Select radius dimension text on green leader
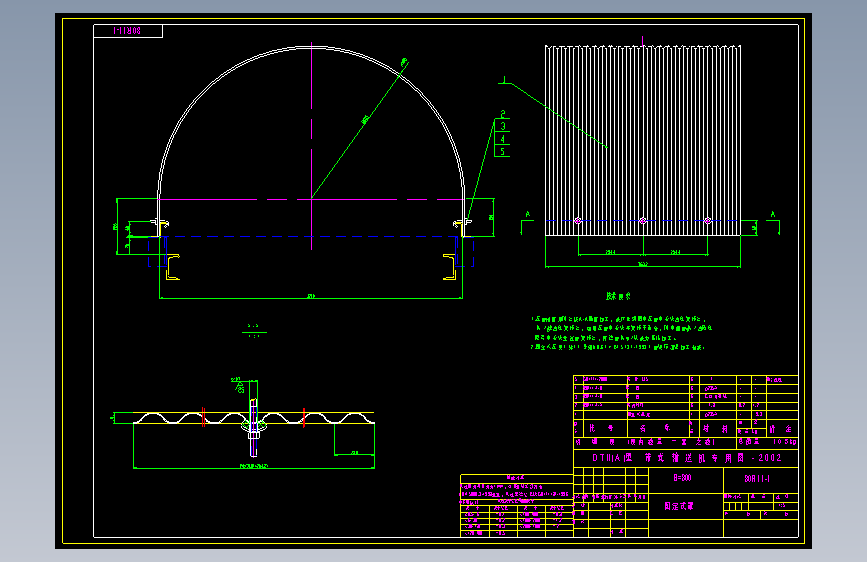The height and width of the screenshot is (562, 867). 365,120
